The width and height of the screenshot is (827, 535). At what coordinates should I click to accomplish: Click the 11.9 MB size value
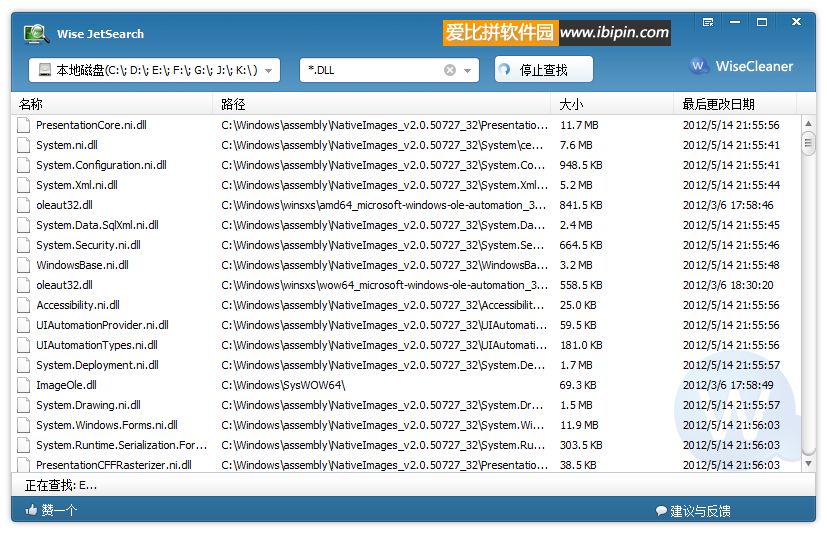pyautogui.click(x=579, y=425)
